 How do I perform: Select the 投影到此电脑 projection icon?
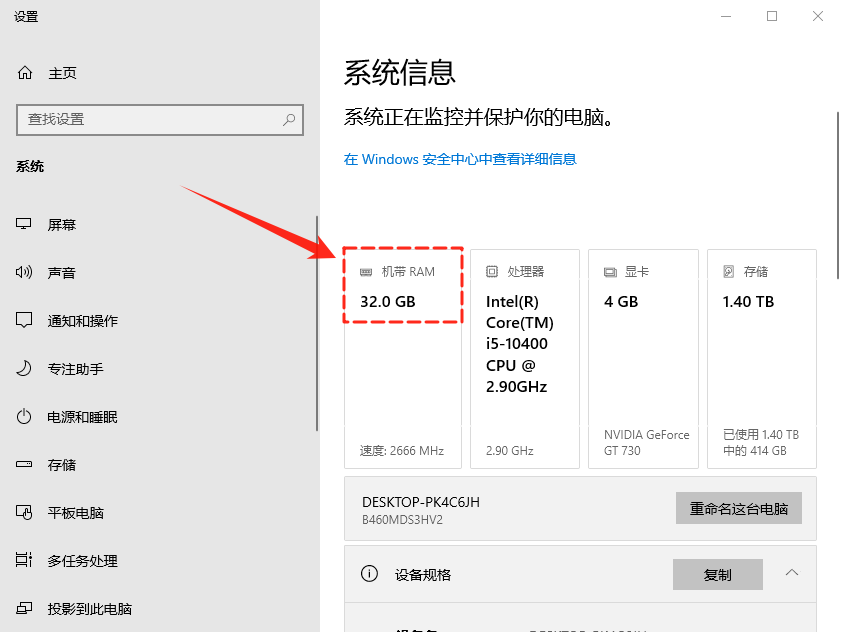tap(23, 608)
